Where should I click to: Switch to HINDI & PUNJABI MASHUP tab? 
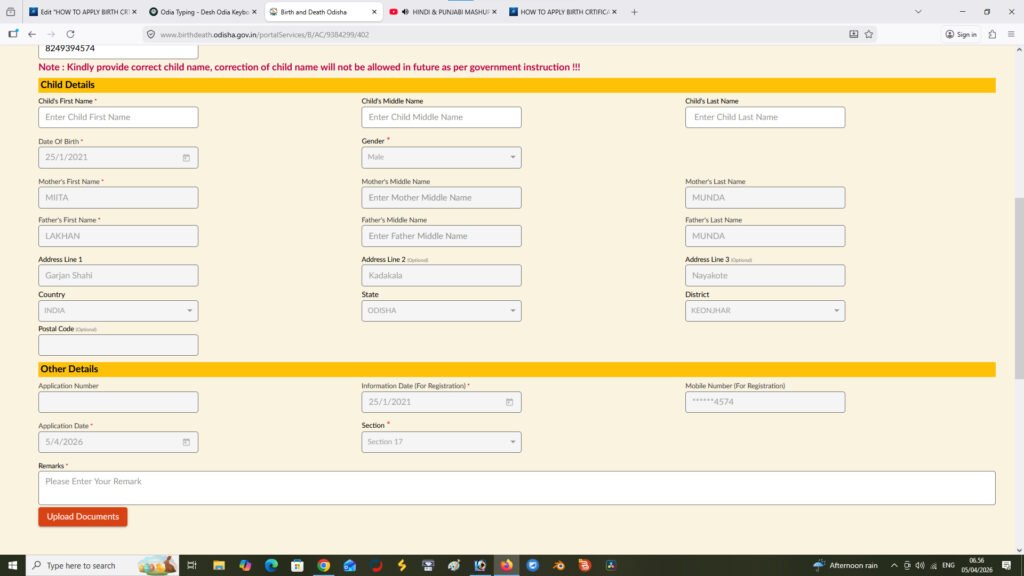[x=443, y=12]
